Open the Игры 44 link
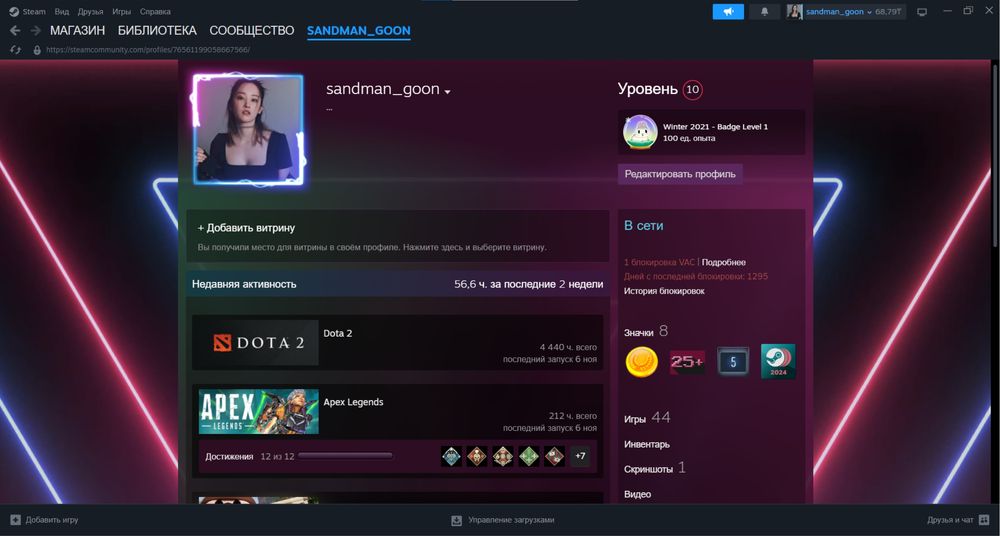The image size is (1000, 536). 647,419
